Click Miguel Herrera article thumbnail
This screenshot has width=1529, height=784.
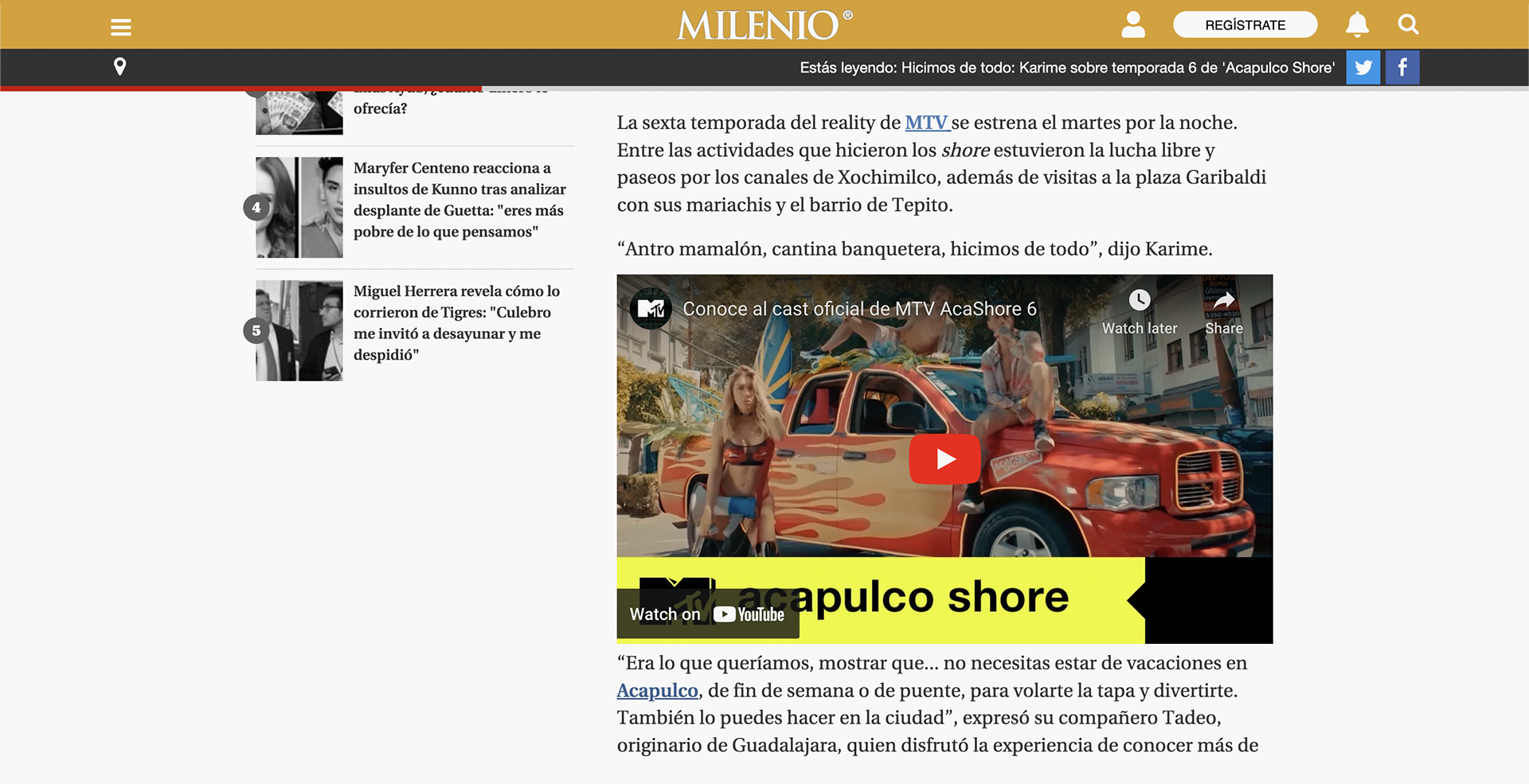[299, 330]
